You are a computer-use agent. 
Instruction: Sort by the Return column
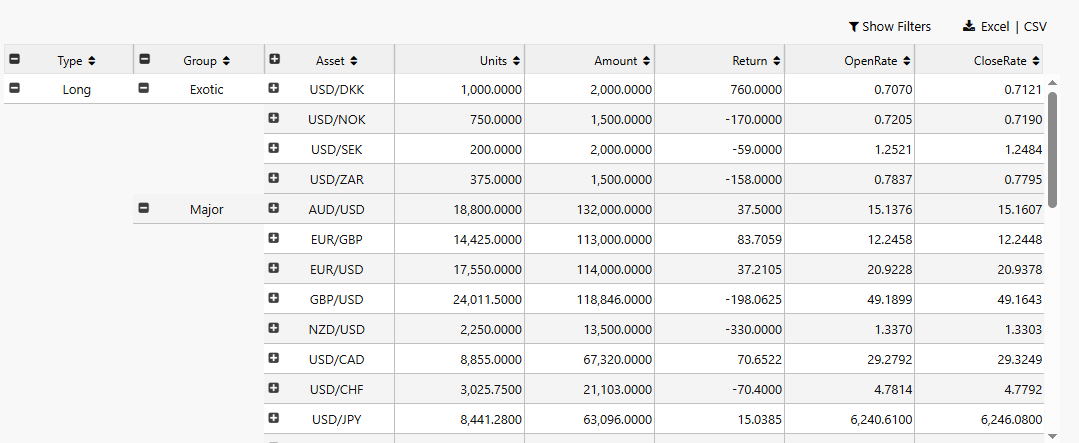click(x=756, y=61)
